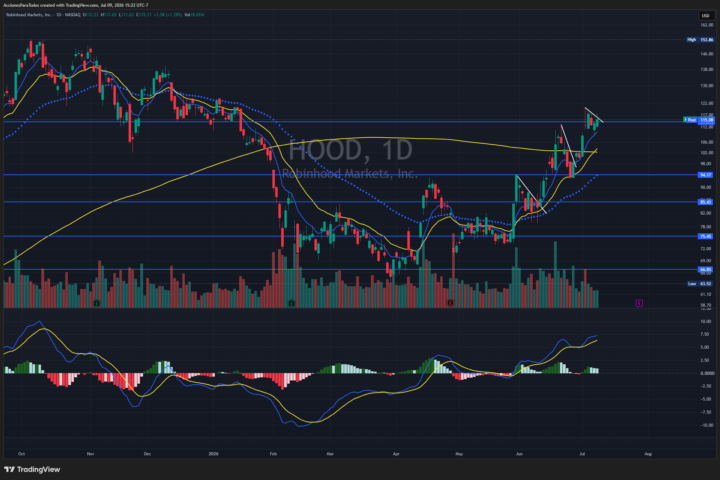Viewport: 720px width, 480px height.
Task: Click the Oct label on the time axis
Action: (21, 454)
